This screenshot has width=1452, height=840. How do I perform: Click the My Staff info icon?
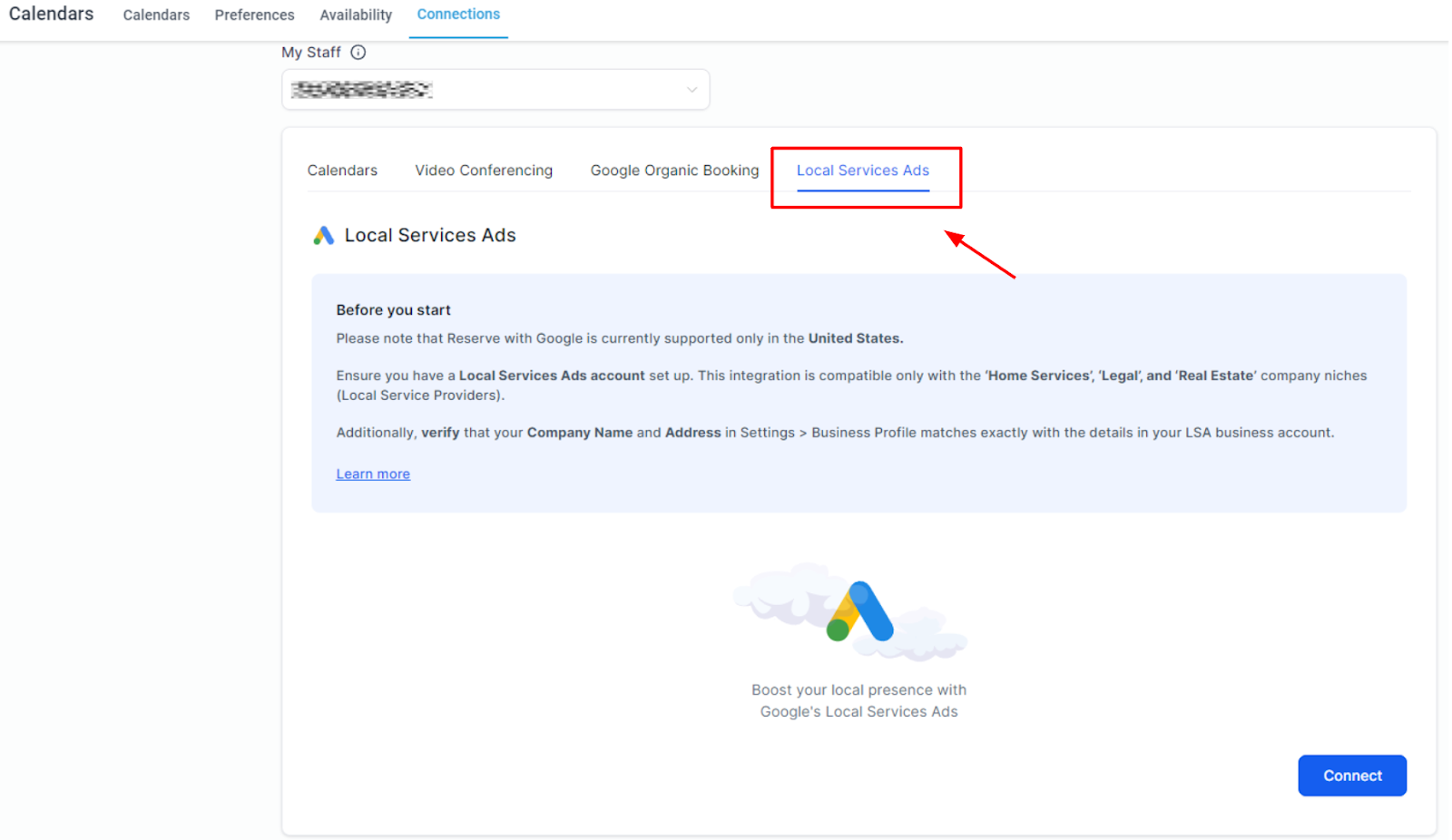(358, 53)
